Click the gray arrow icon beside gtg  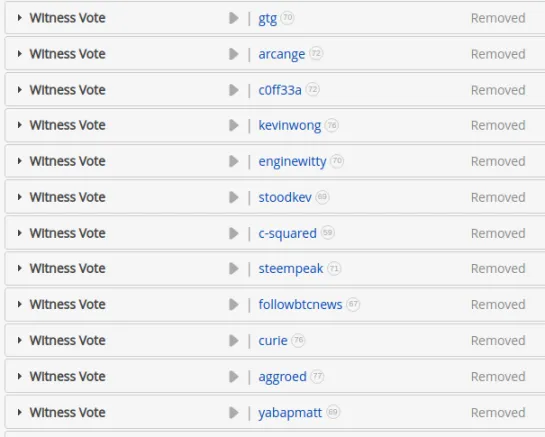pyautogui.click(x=234, y=18)
